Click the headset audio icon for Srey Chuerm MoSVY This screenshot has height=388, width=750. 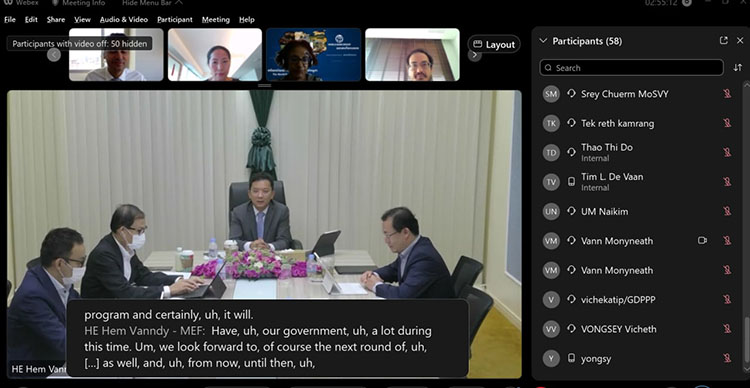(571, 94)
